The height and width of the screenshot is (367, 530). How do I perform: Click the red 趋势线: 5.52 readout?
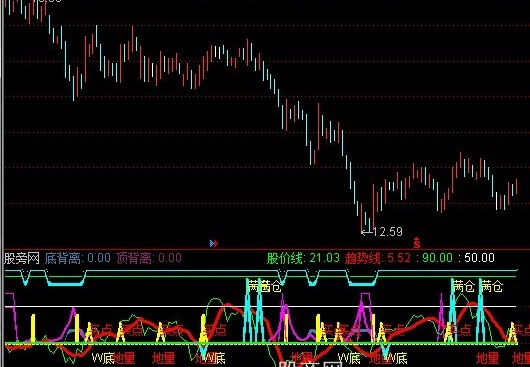(378, 258)
